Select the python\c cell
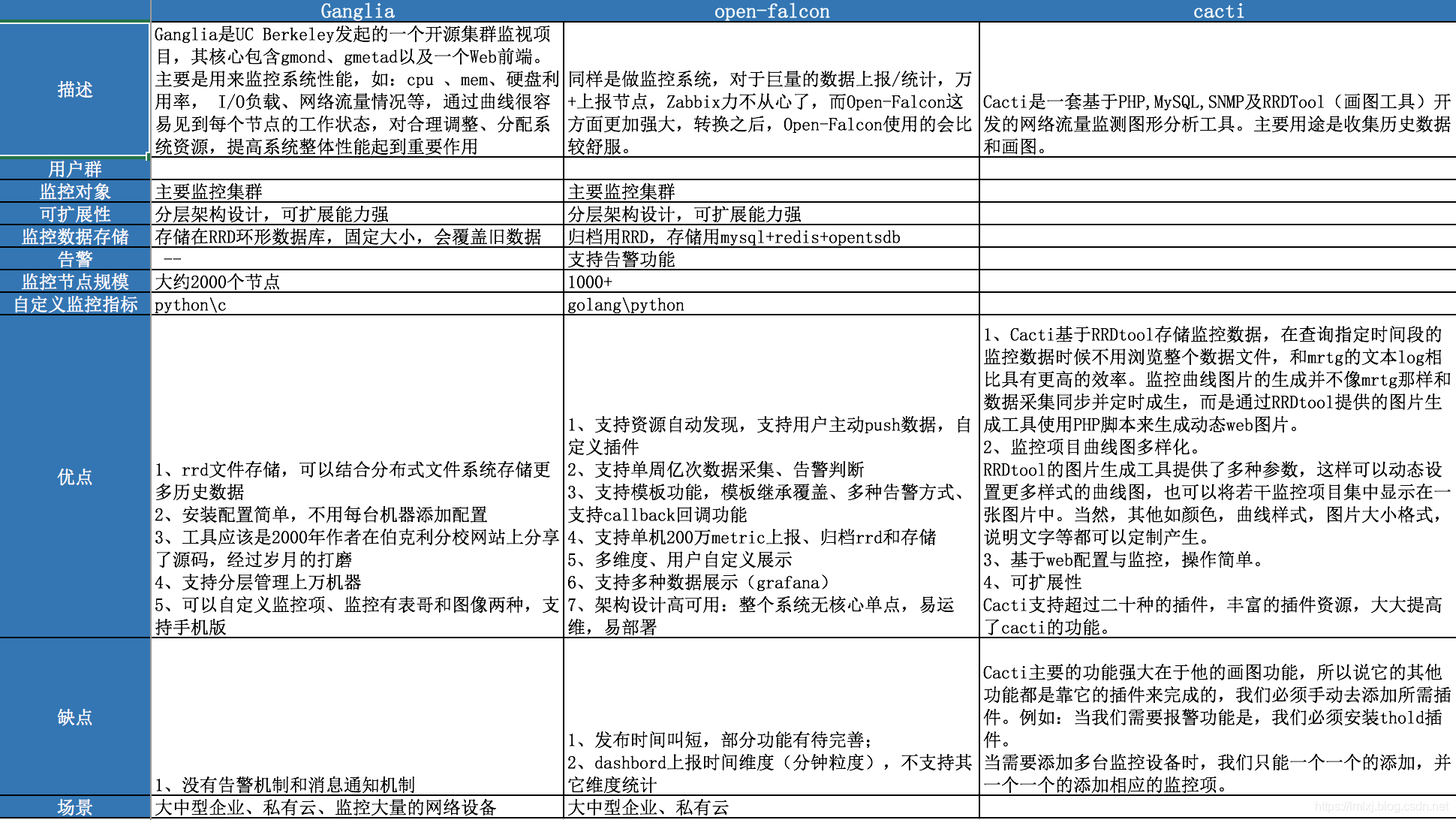Screen dimensions: 1456x820 [357, 304]
